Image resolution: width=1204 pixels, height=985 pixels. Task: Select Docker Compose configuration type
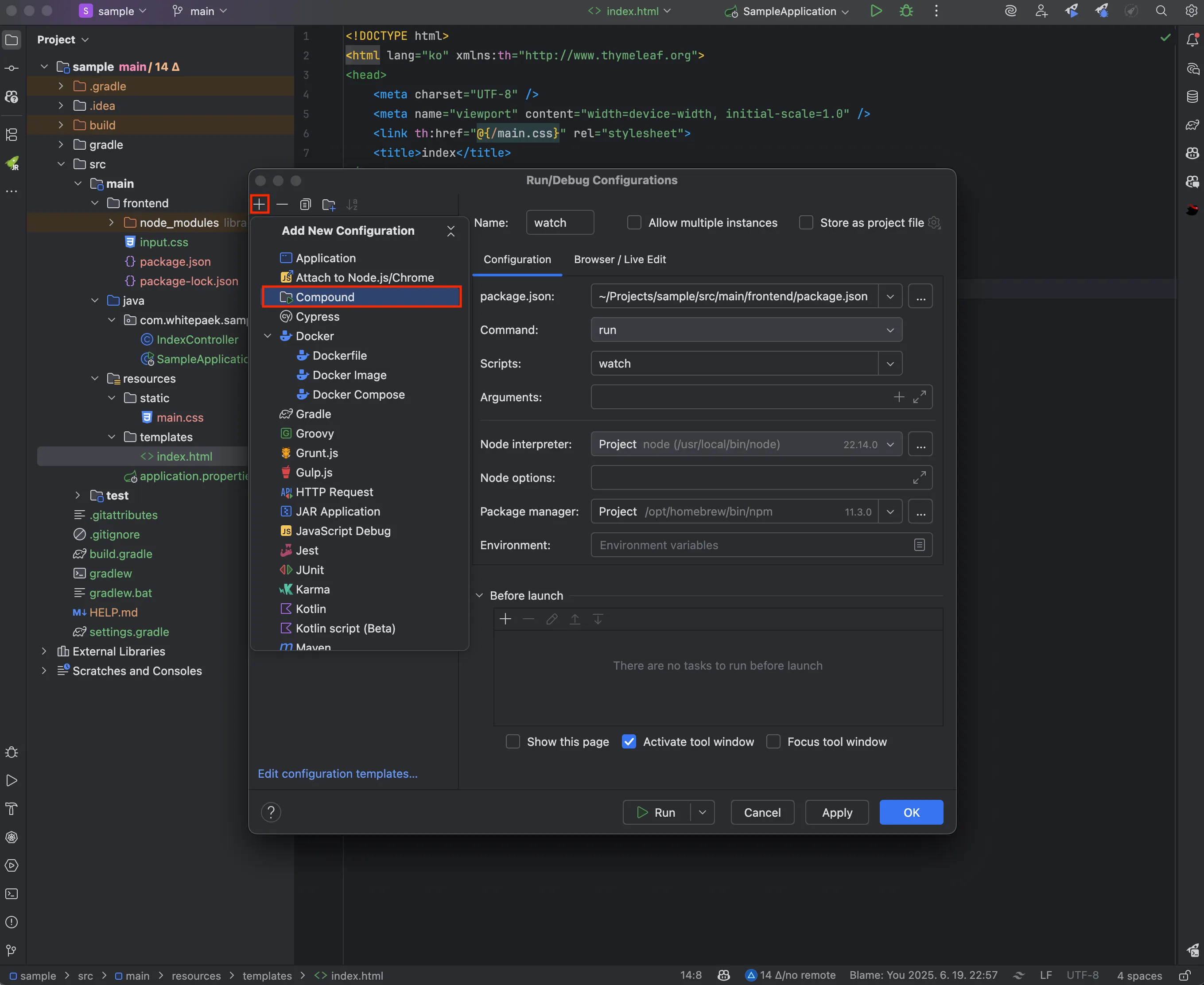359,394
